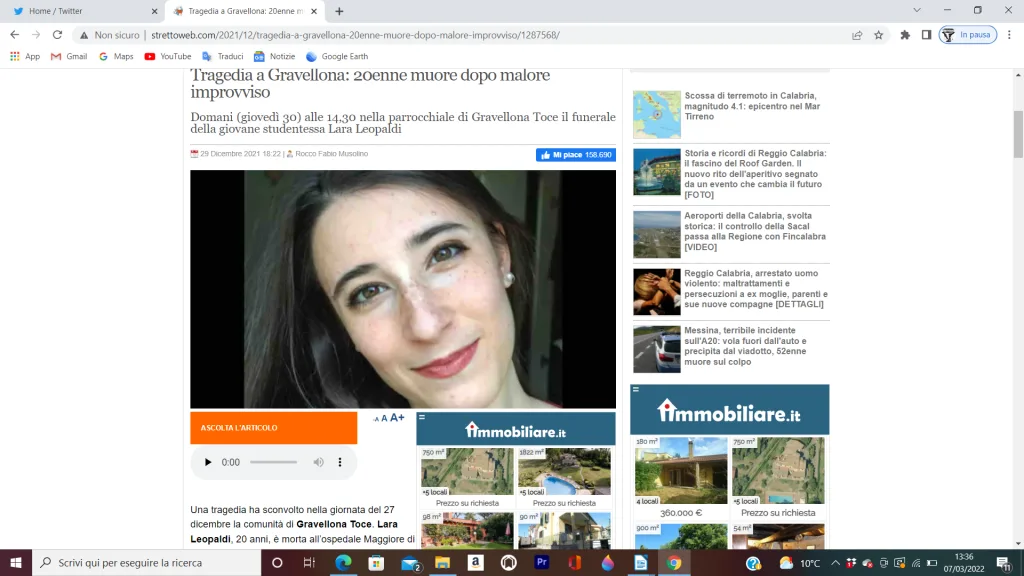1024x576 pixels.
Task: Launch Adobe Premiere Pro from taskbar
Action: (x=542, y=562)
